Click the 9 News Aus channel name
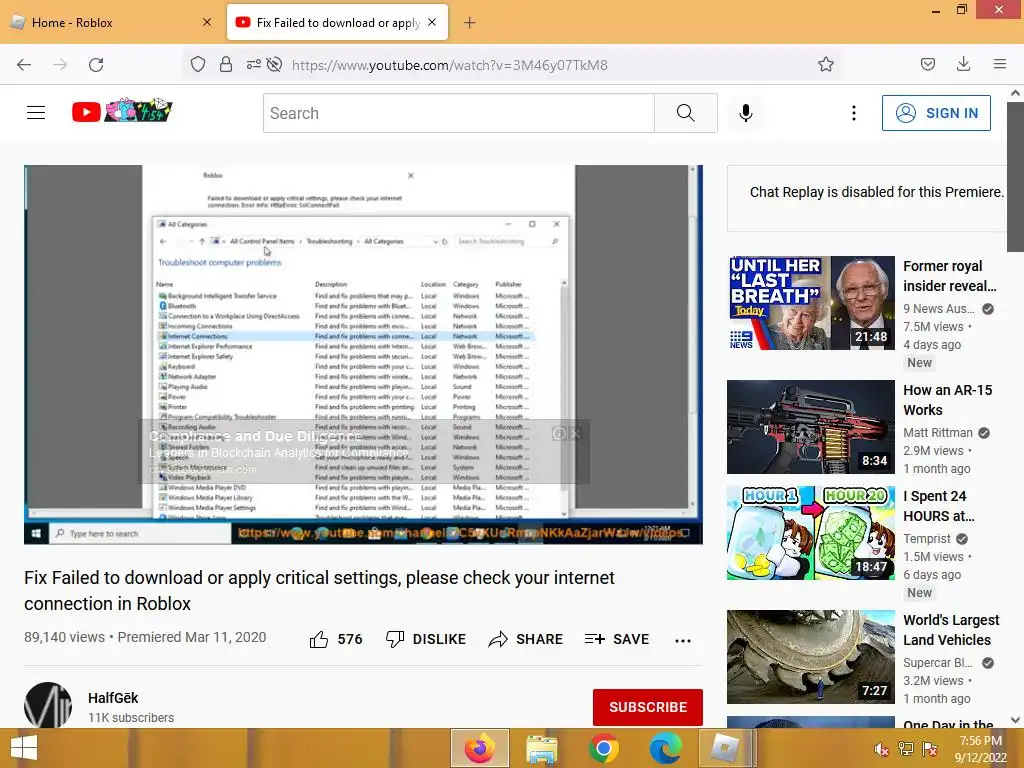 (938, 309)
